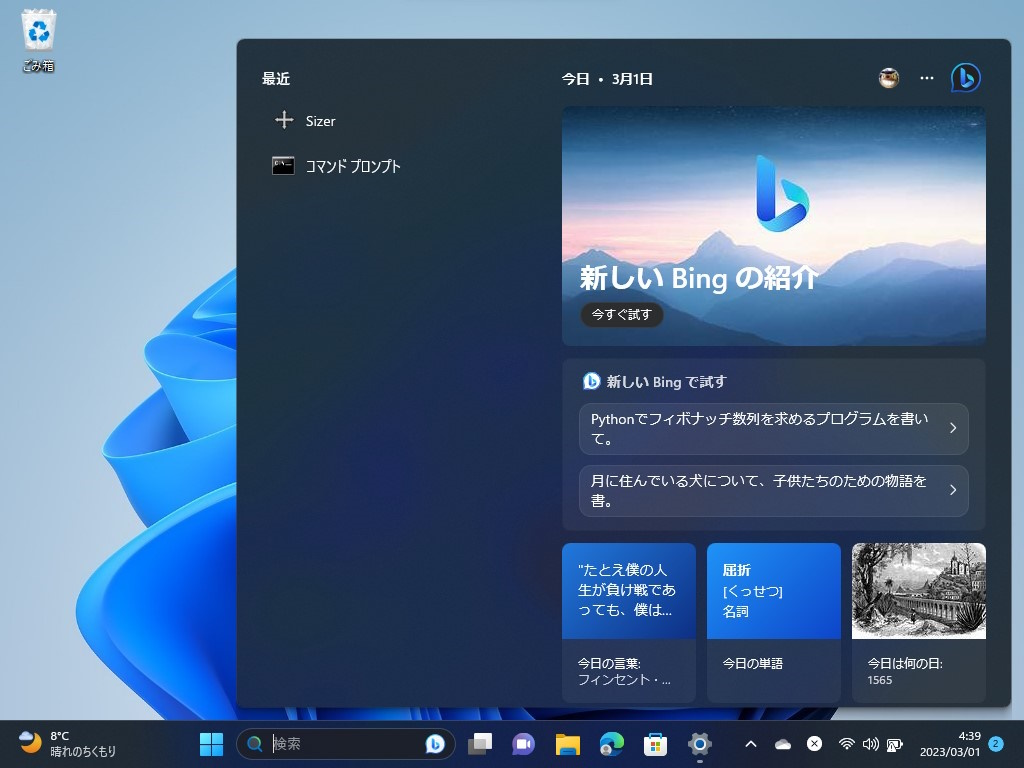Click the Bing icon inside the search box
The height and width of the screenshot is (768, 1024).
pos(437,745)
